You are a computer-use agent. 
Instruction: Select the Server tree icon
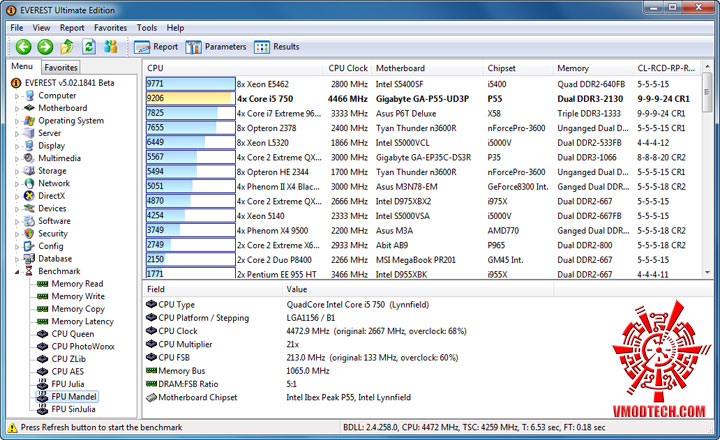point(29,133)
